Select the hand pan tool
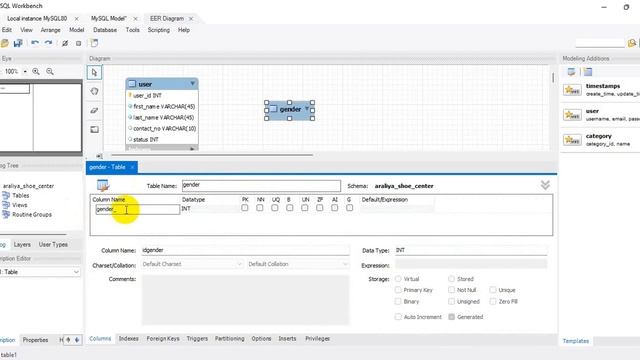640x360 pixels. (x=95, y=91)
